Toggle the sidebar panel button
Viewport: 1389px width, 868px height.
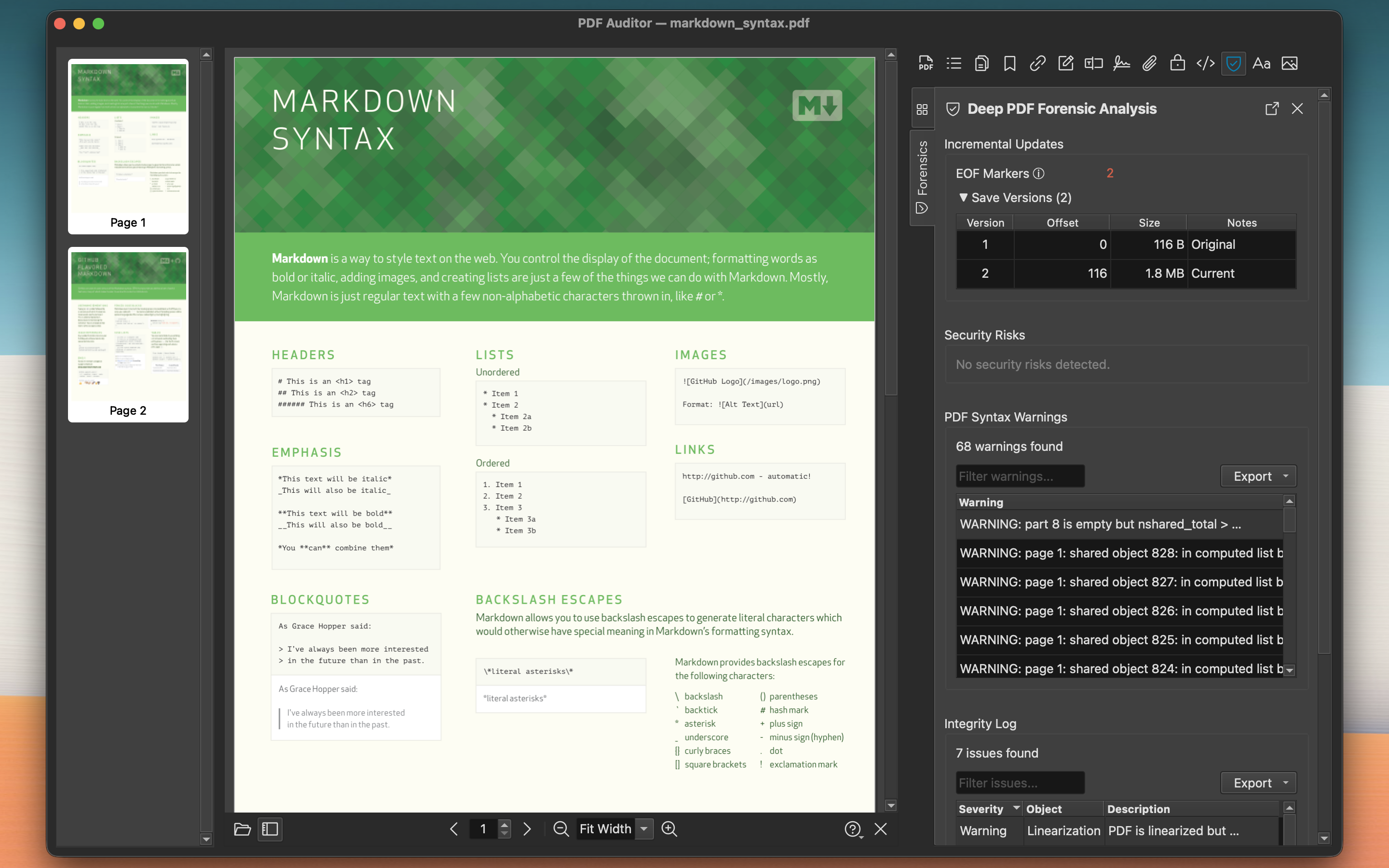[x=270, y=829]
